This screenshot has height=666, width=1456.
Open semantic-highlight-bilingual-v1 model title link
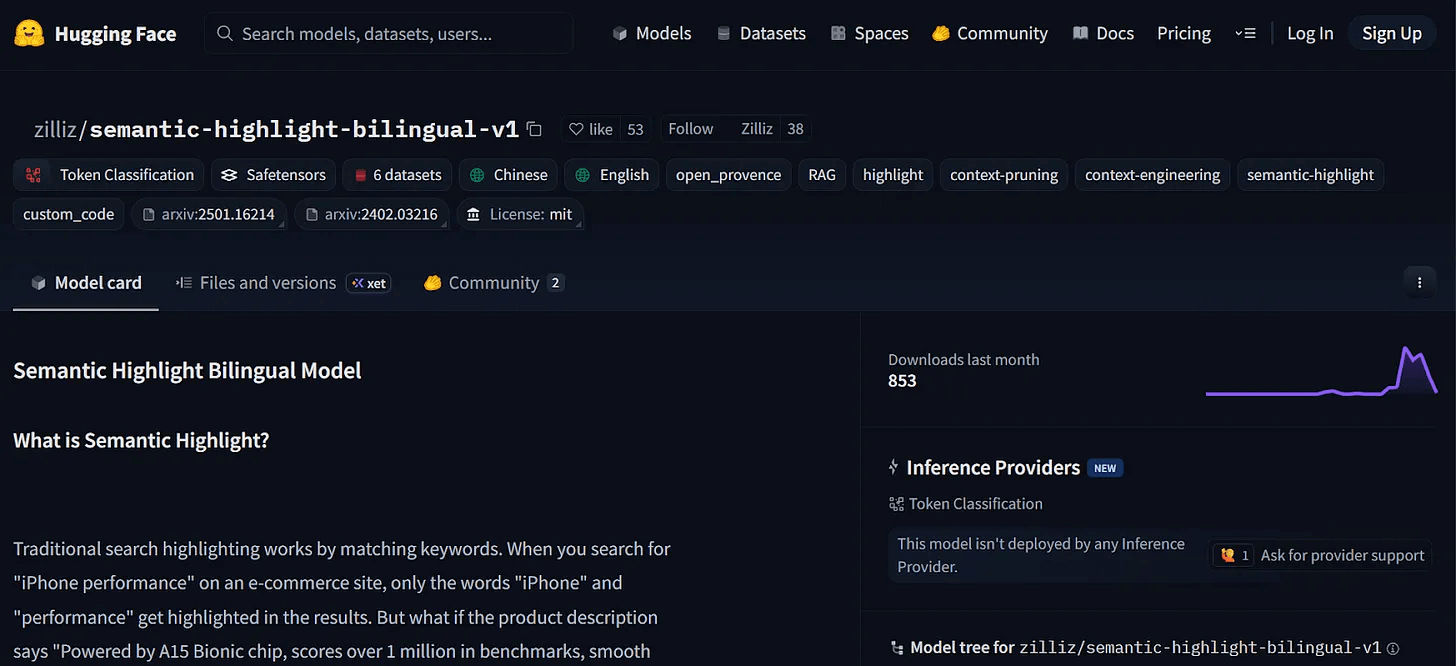[304, 129]
